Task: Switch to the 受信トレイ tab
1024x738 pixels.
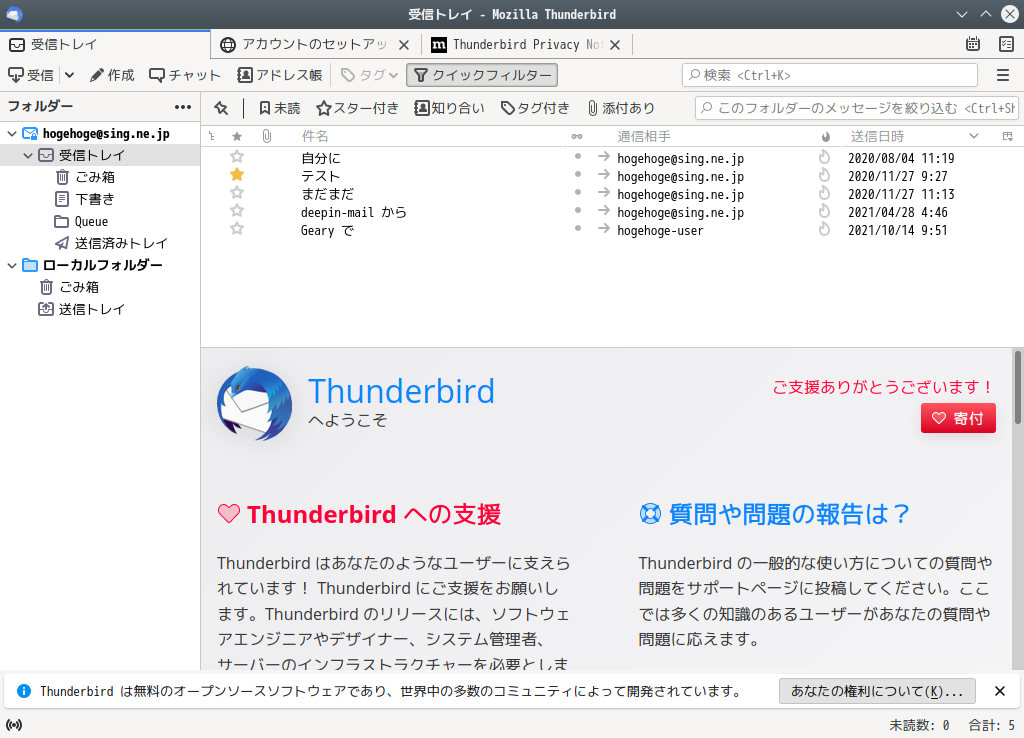Action: 105,44
